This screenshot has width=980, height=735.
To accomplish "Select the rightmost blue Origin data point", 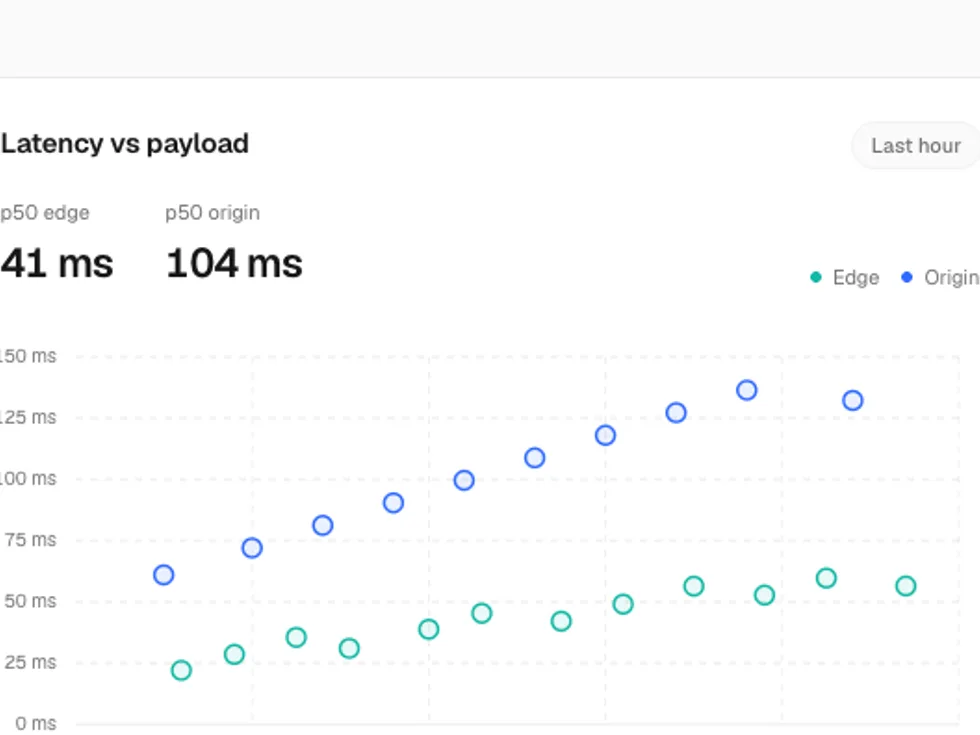I will [x=853, y=401].
